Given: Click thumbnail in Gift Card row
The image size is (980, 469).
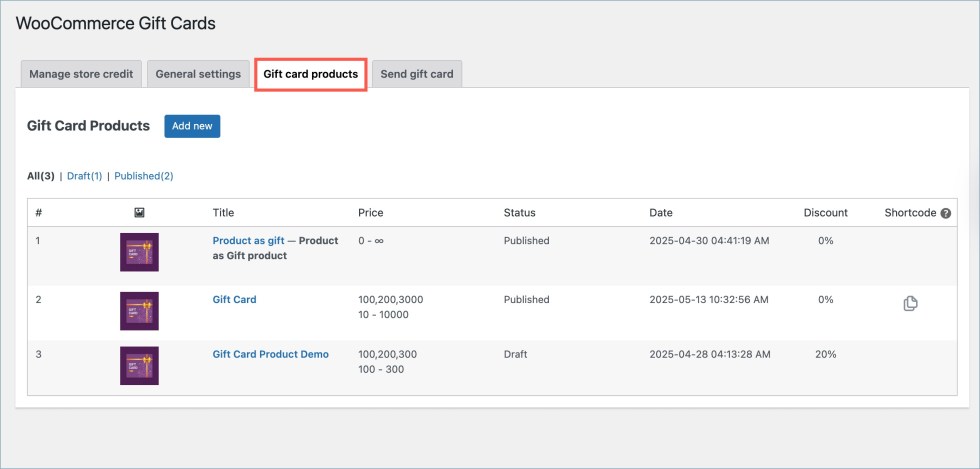Looking at the screenshot, I should tap(139, 311).
